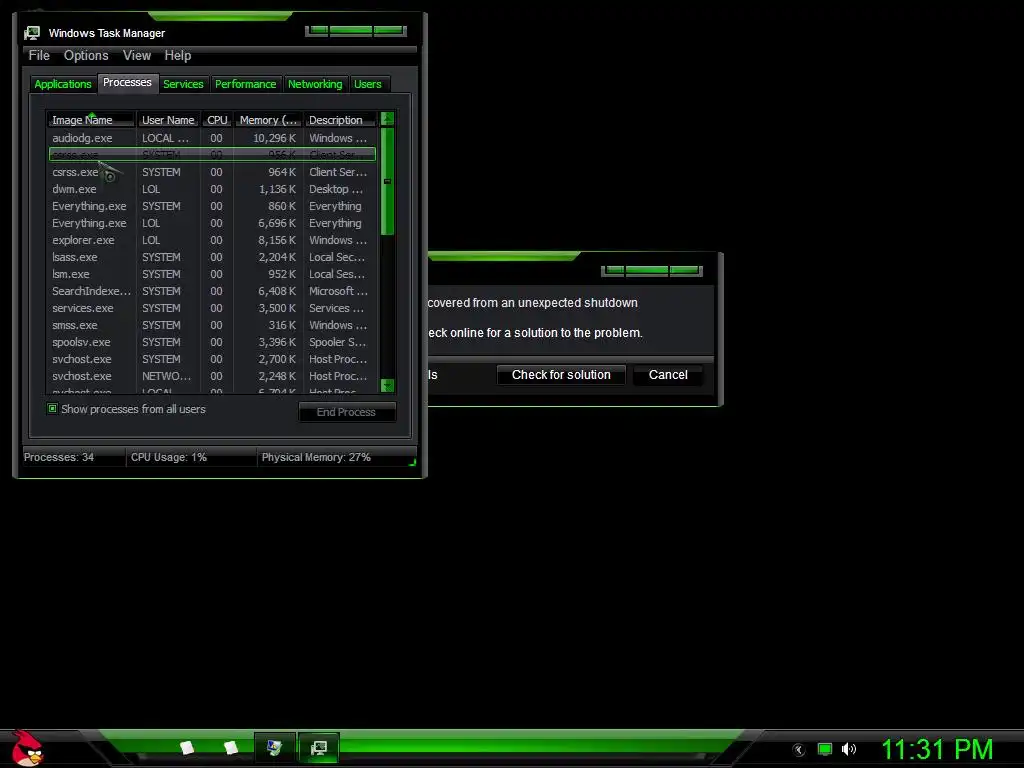Cancel the unexpected shutdown dialog
The height and width of the screenshot is (768, 1024).
point(668,375)
